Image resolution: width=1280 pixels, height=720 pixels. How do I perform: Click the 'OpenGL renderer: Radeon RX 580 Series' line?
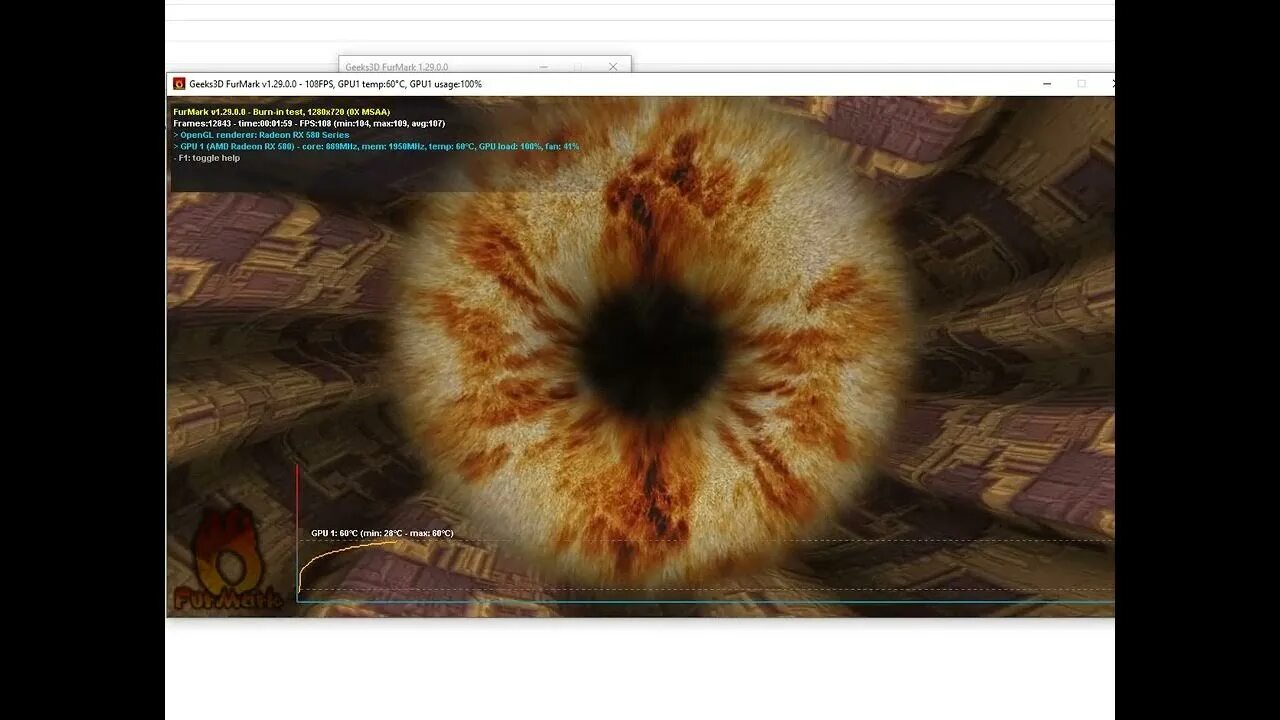click(x=261, y=135)
